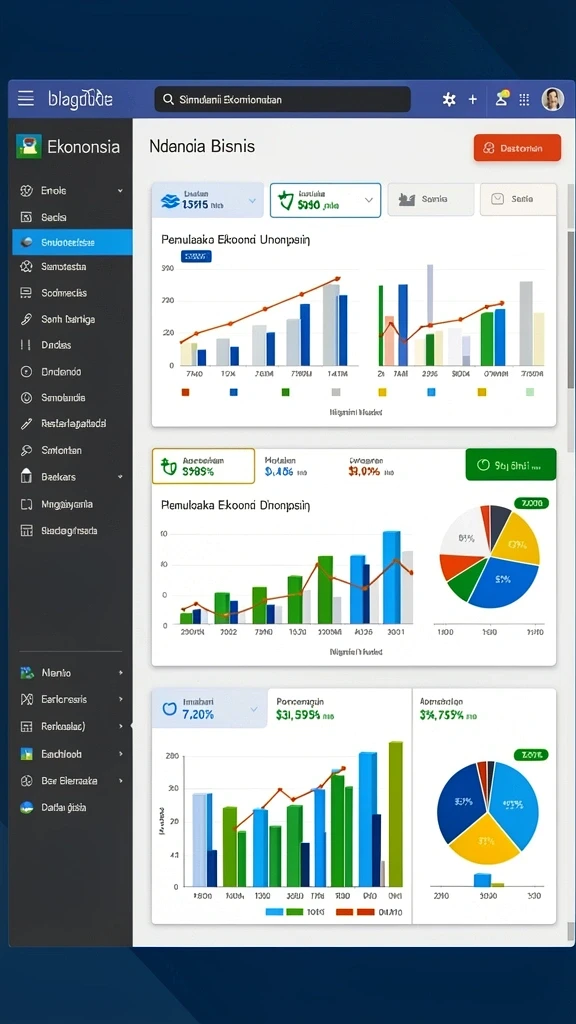Click the orange Destonian button
This screenshot has width=576, height=1024.
coord(517,148)
